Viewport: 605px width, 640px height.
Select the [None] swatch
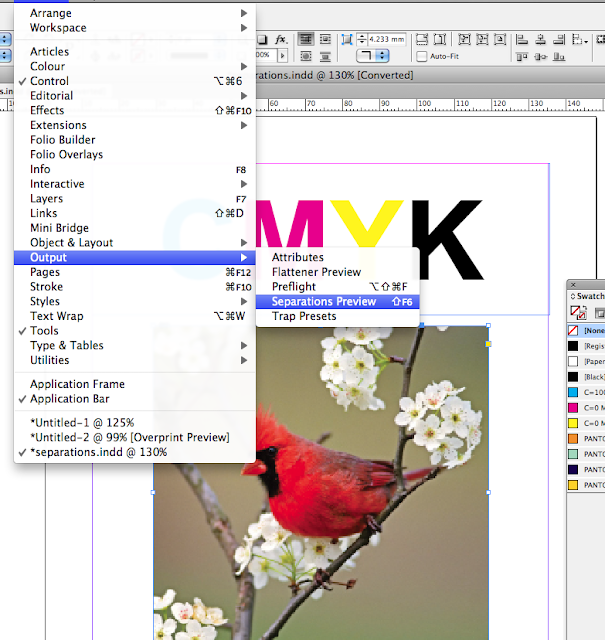click(x=586, y=330)
